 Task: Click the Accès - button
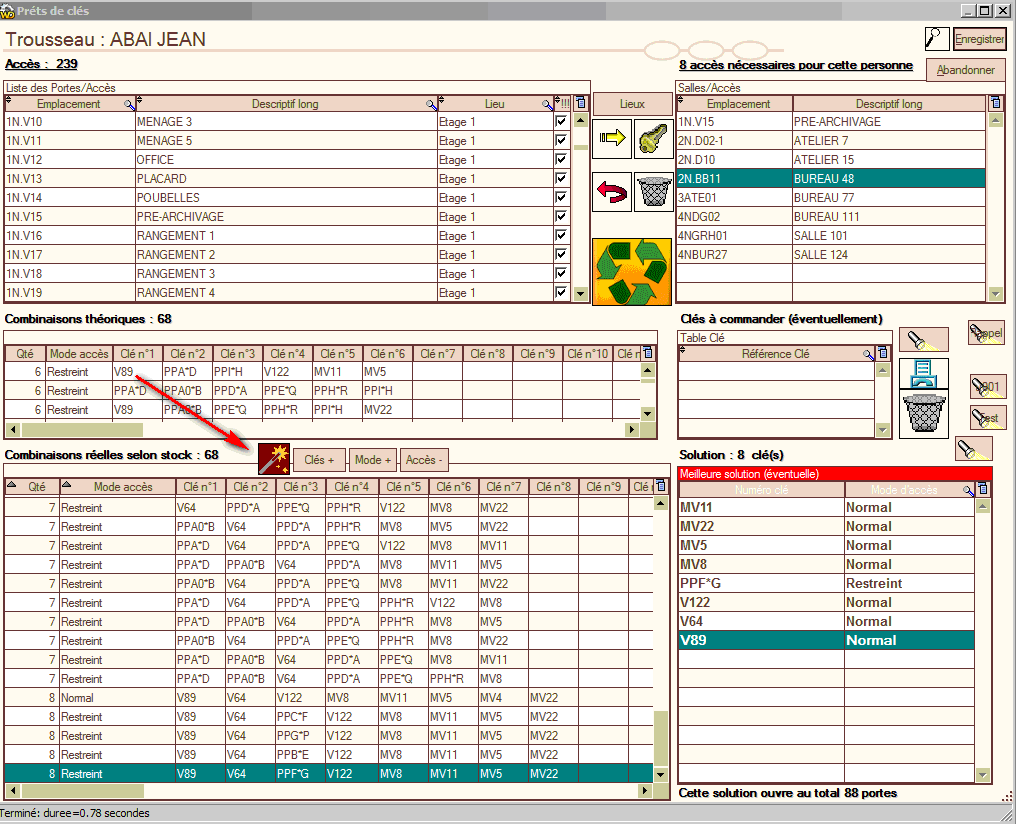click(x=424, y=460)
